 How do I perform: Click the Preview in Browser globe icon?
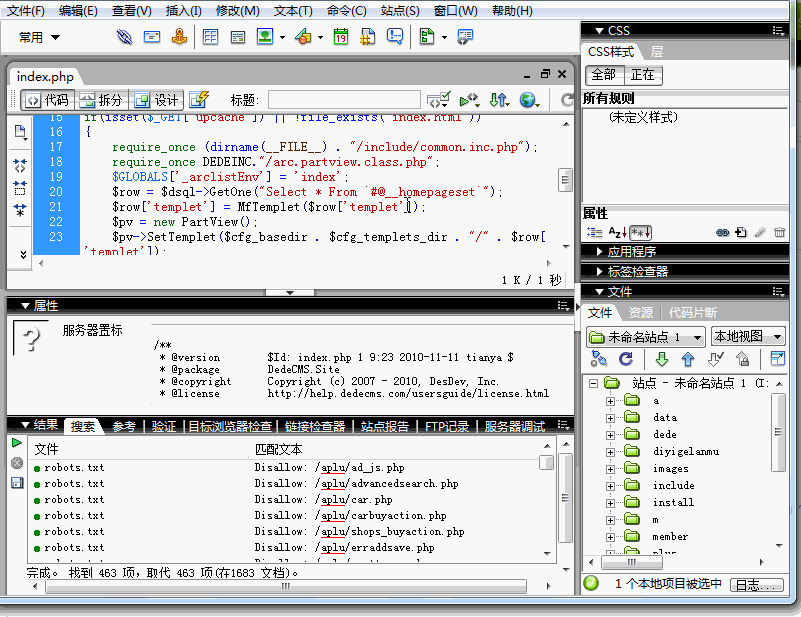[527, 100]
